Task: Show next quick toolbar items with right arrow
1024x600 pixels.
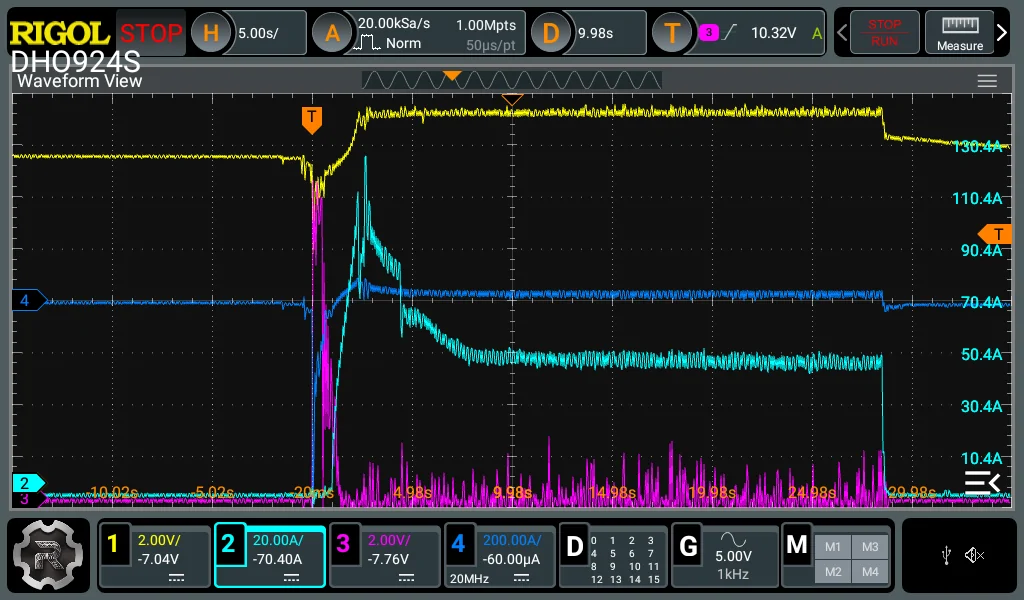Action: (1002, 33)
